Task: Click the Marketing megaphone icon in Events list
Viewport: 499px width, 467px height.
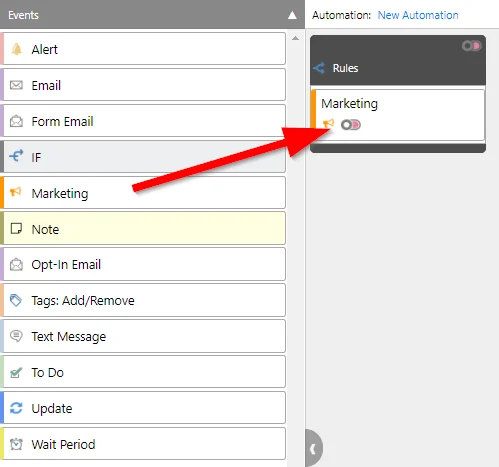Action: pos(16,192)
